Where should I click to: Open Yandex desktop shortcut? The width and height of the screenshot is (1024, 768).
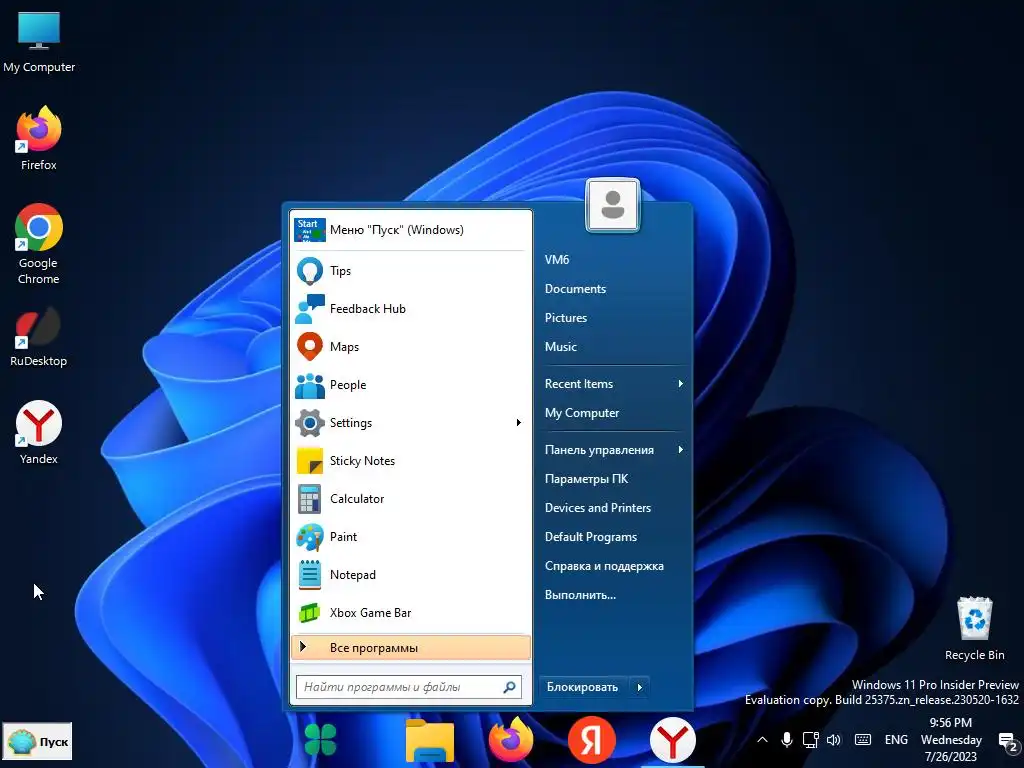pos(39,432)
